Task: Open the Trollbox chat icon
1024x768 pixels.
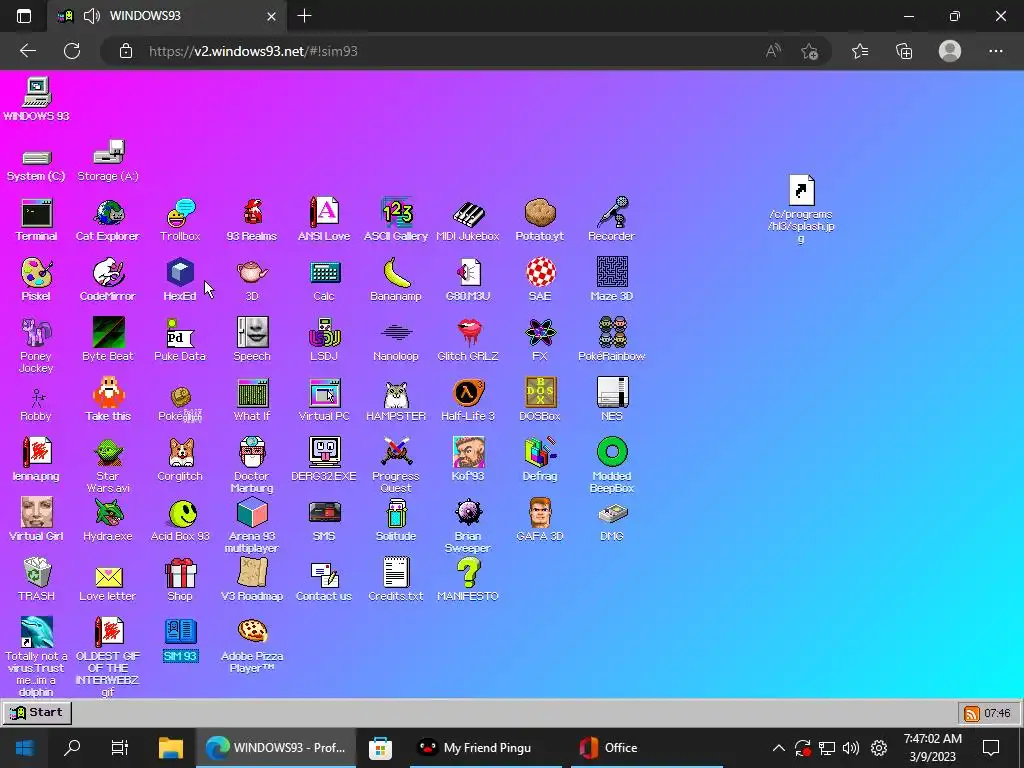Action: (x=180, y=220)
